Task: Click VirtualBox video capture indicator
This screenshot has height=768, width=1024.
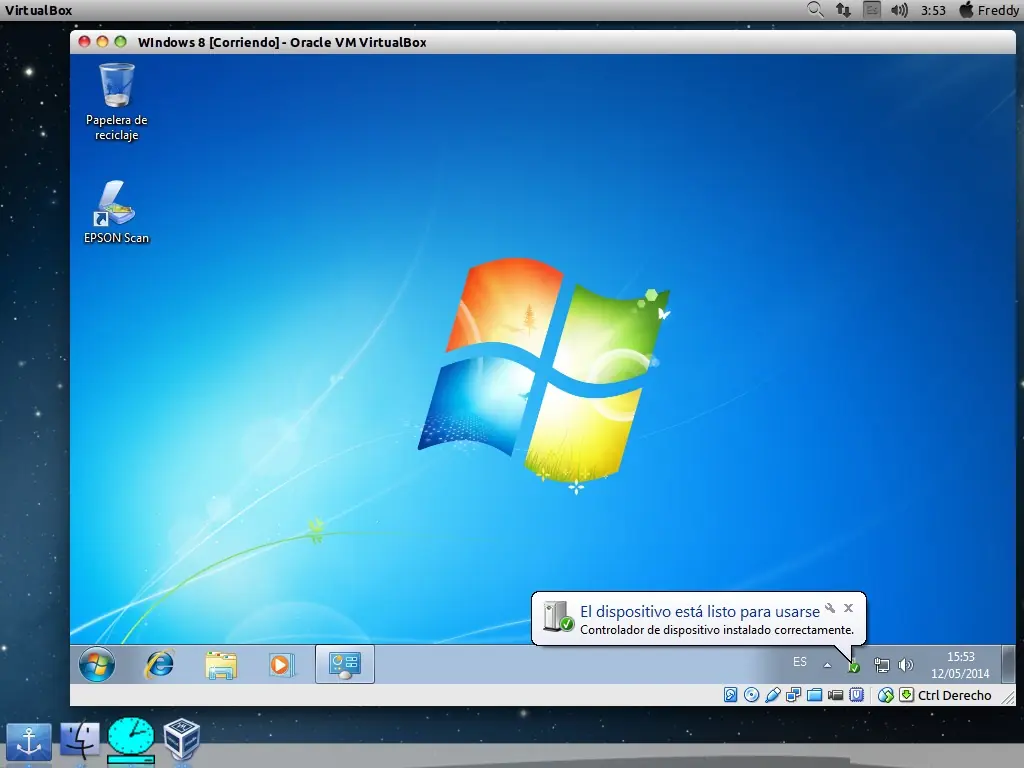Action: [835, 695]
